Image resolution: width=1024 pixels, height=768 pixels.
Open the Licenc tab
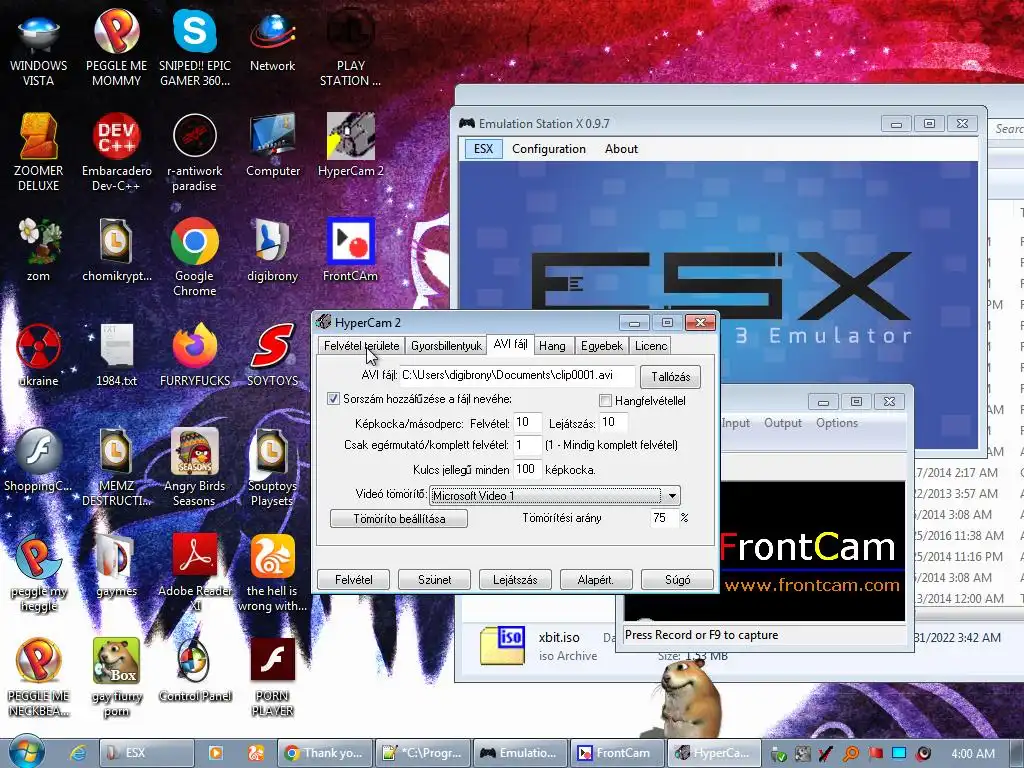651,345
